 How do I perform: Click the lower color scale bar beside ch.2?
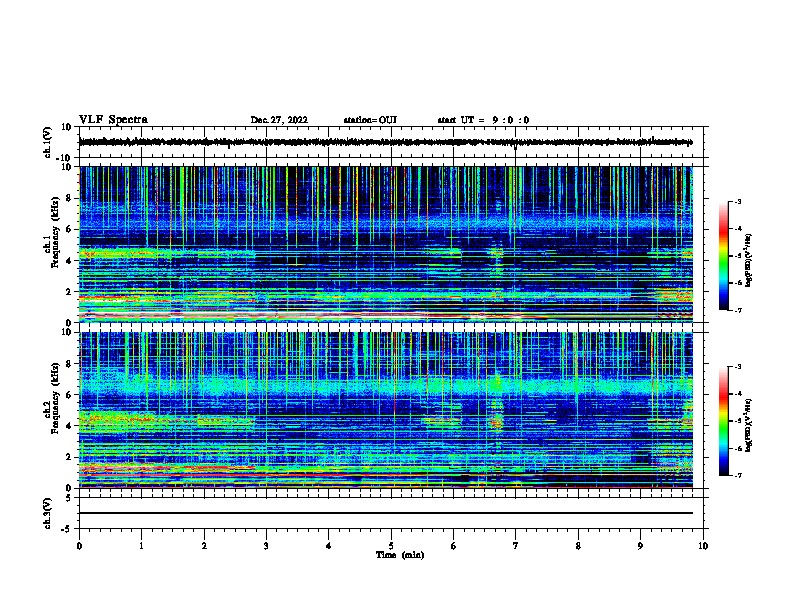click(x=724, y=421)
